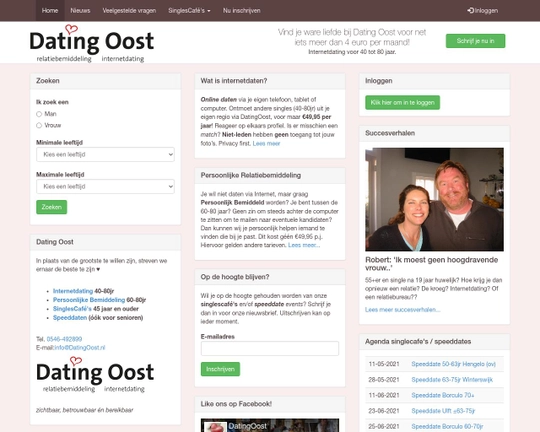
Task: Open Lees meer... under Persoonlijke Relatiebemiddeling
Action: [304, 245]
